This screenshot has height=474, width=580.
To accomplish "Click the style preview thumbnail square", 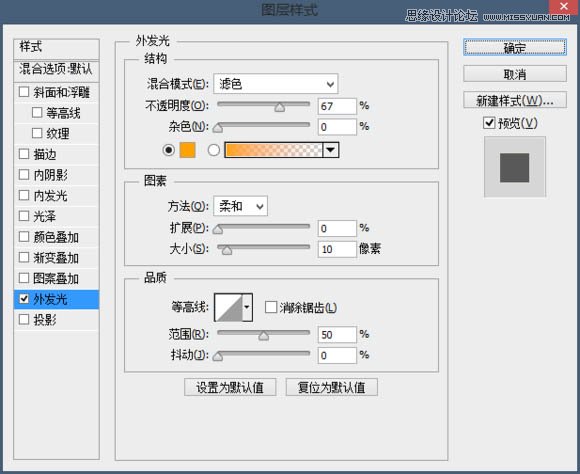I will (x=515, y=168).
